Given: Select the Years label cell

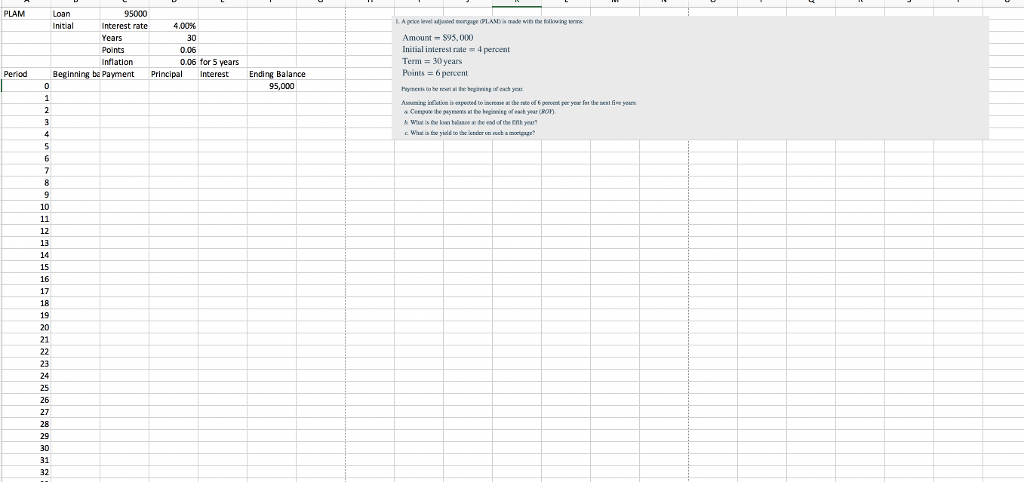Looking at the screenshot, I should 124,38.
